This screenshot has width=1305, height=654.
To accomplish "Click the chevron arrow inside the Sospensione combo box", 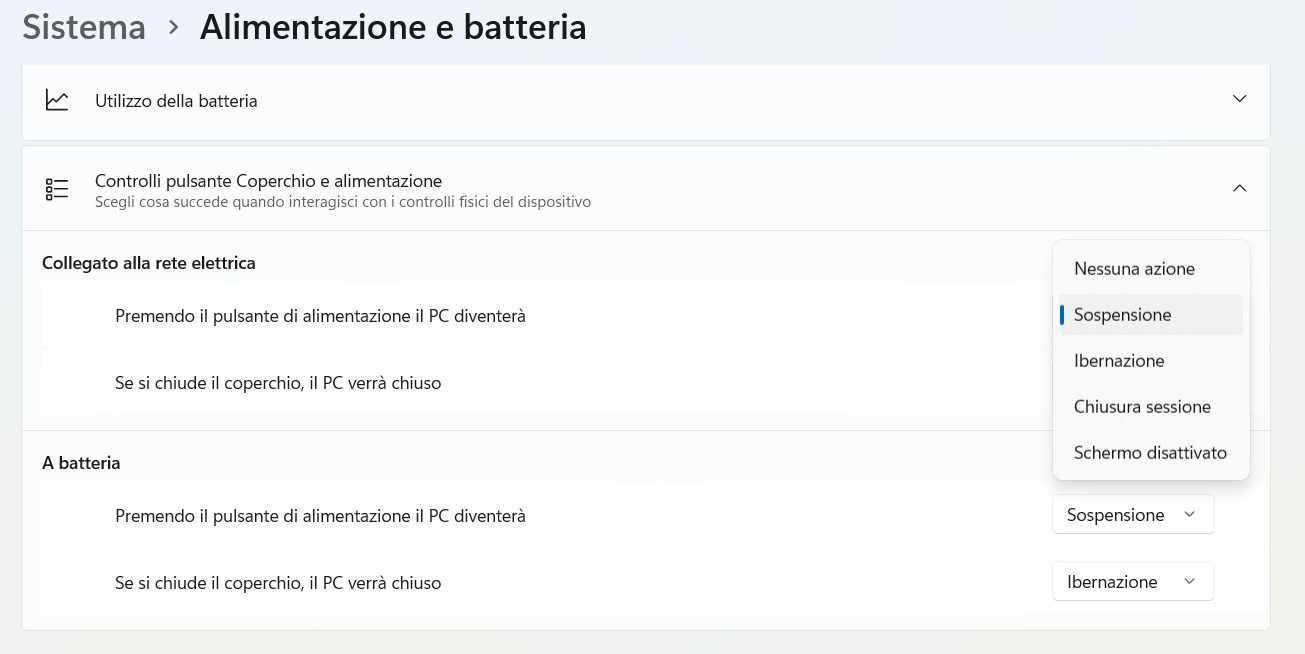I will (x=1189, y=514).
